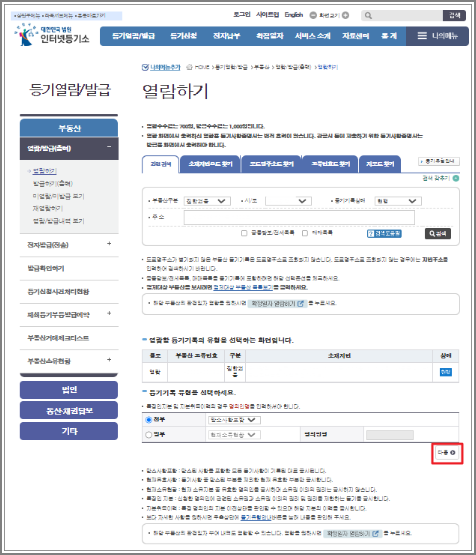Image resolution: width=476 pixels, height=555 pixels.
Task: Open the 부동산구분 dropdown
Action: click(x=207, y=201)
